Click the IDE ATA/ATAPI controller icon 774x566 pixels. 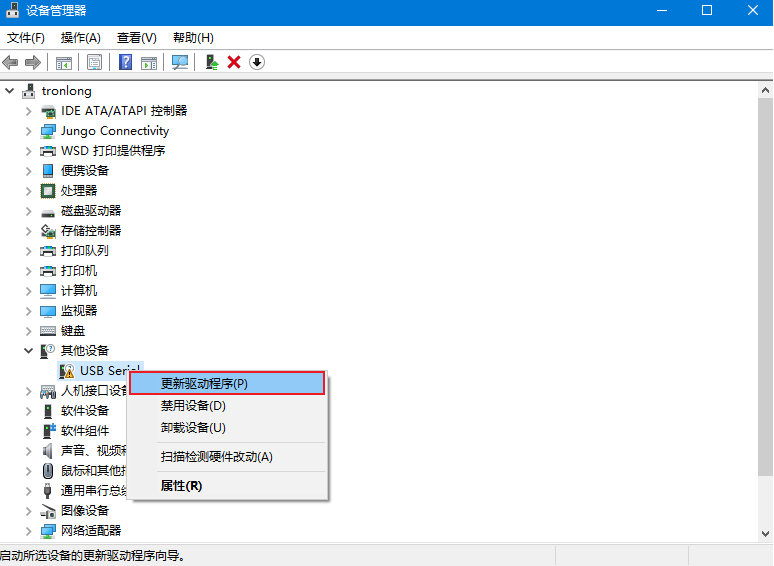click(48, 112)
